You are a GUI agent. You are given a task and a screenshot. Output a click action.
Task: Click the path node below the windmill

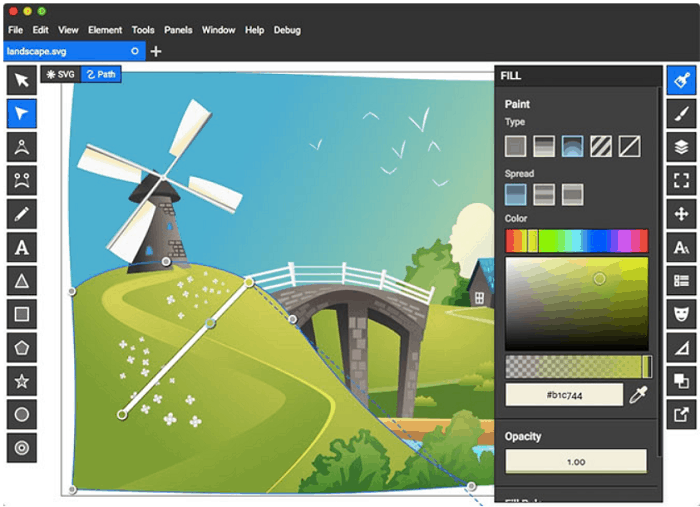click(166, 261)
